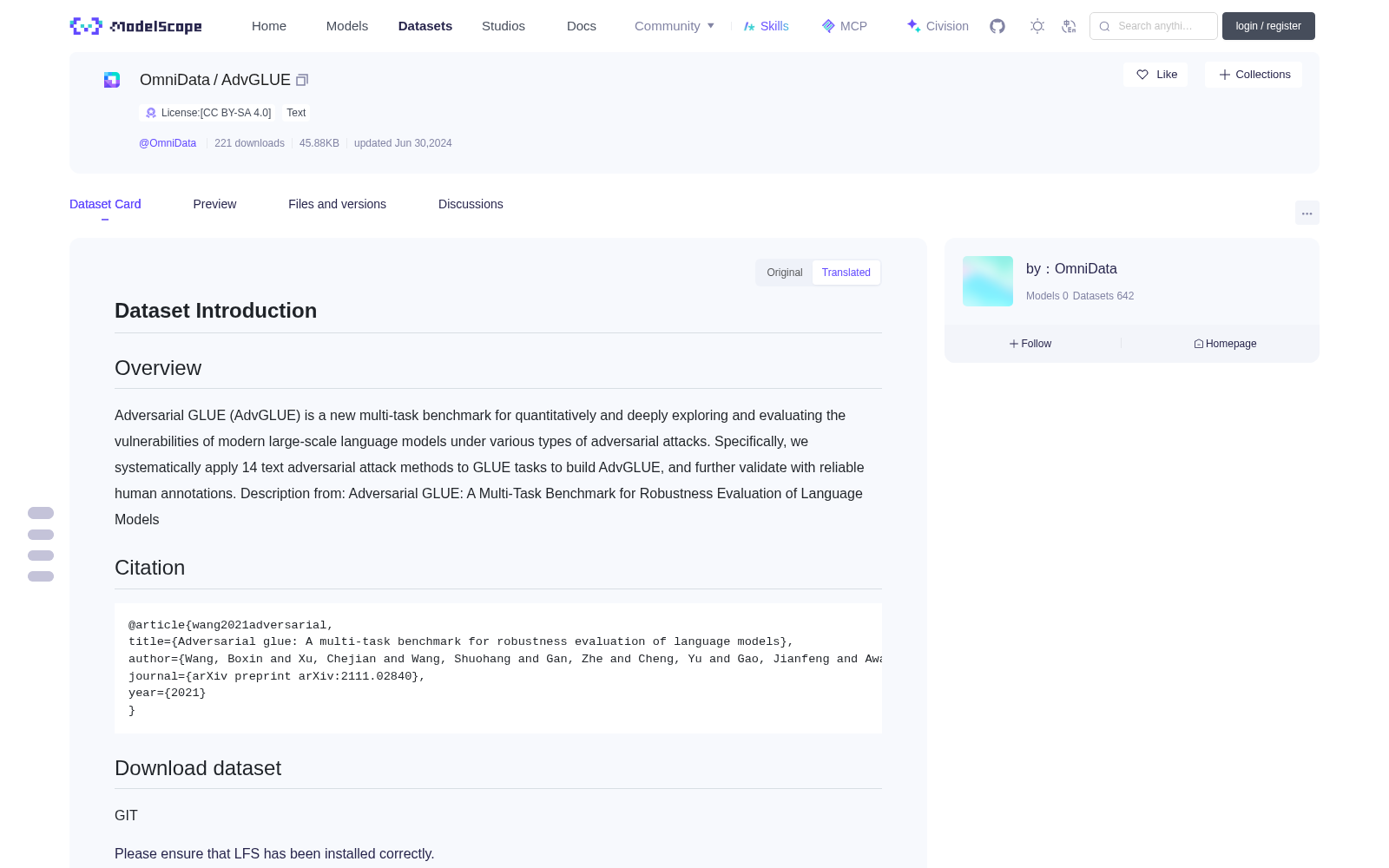Viewport: 1389px width, 868px height.
Task: Click the 'GIT' label text
Action: click(126, 816)
